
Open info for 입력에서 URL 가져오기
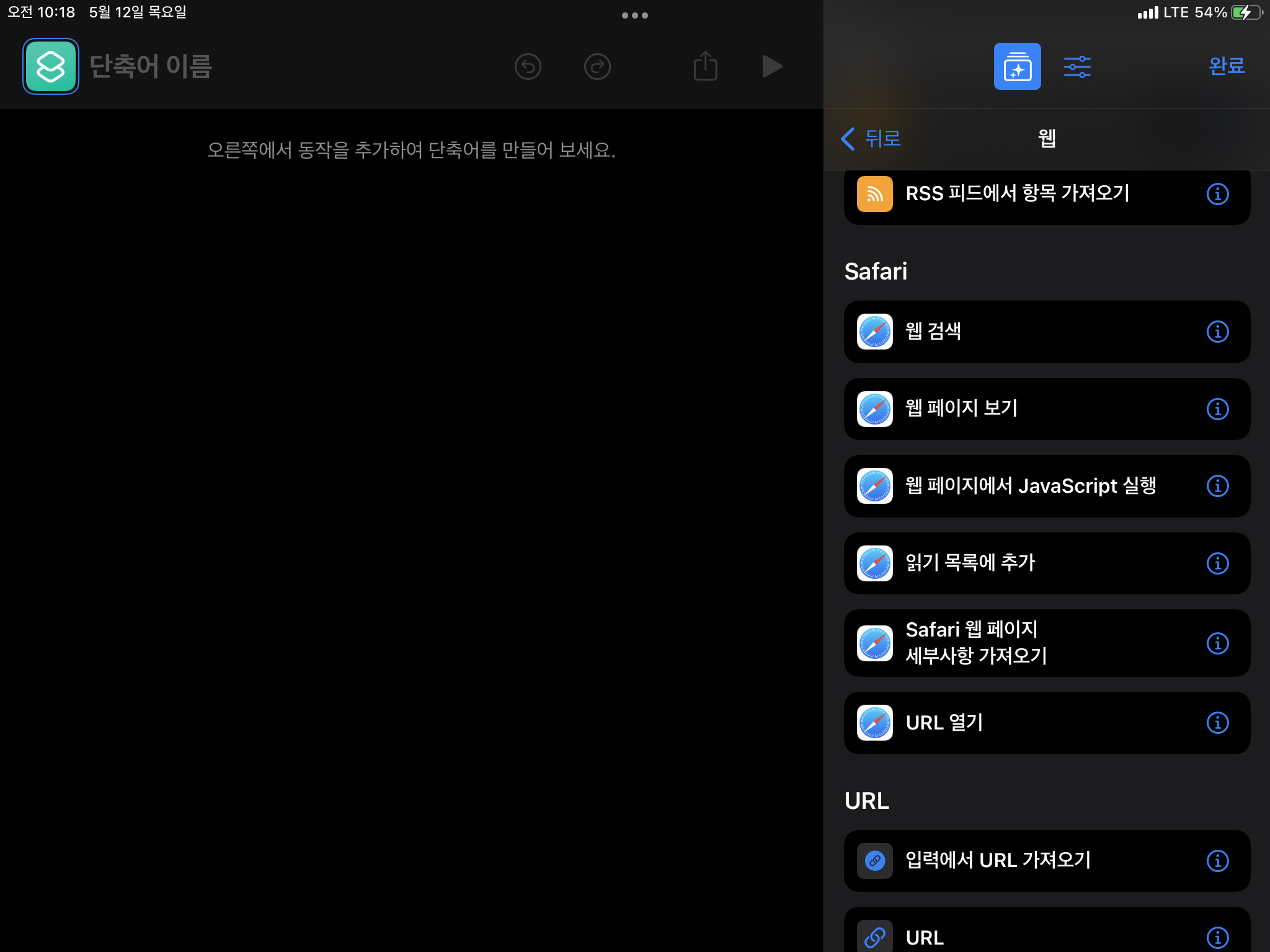(1217, 861)
